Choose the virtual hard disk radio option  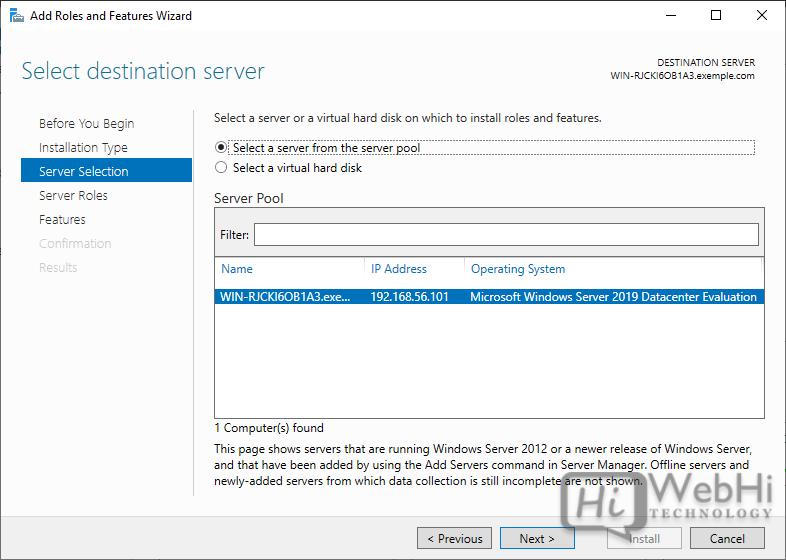tap(221, 168)
